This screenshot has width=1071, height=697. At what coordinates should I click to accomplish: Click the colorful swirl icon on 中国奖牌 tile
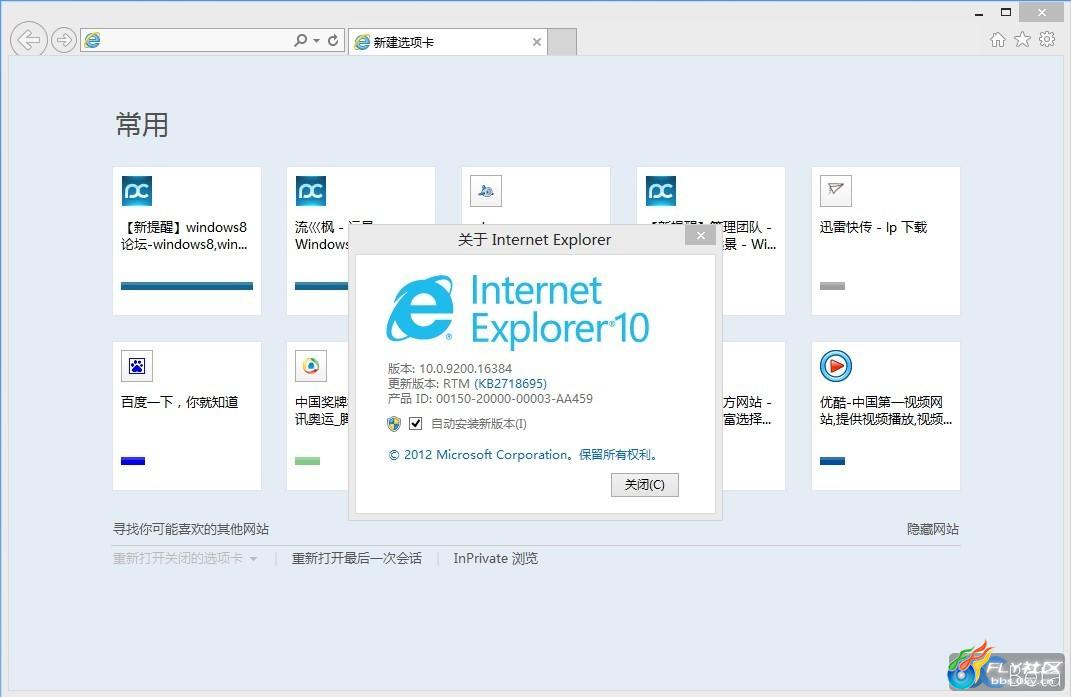[x=311, y=366]
